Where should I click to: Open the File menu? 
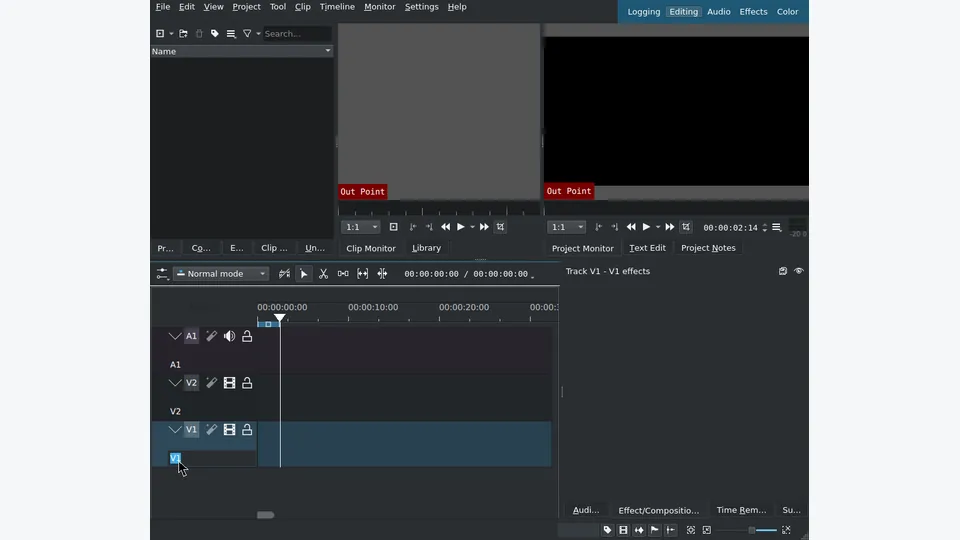click(163, 7)
